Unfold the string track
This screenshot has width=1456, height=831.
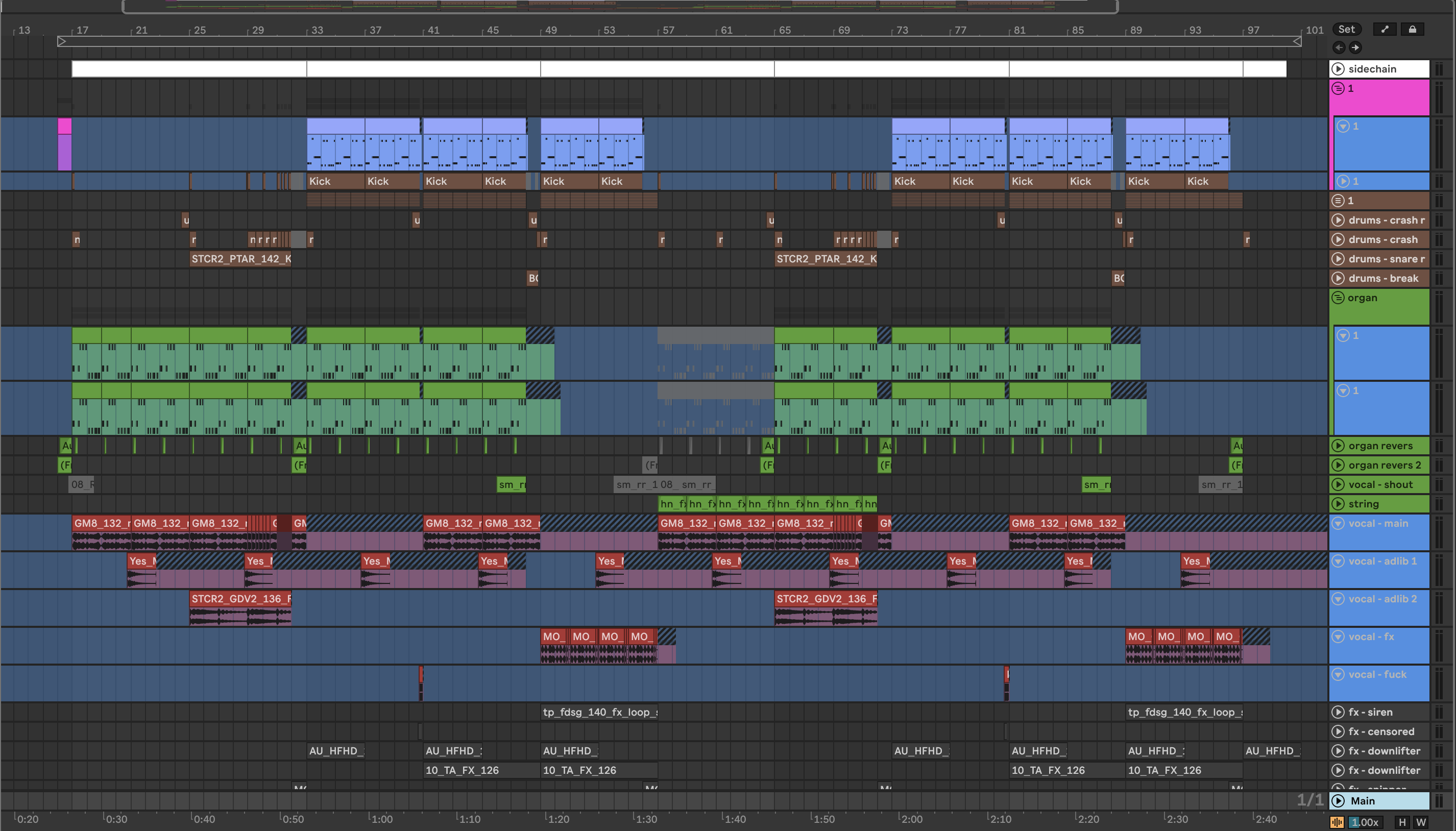1338,504
